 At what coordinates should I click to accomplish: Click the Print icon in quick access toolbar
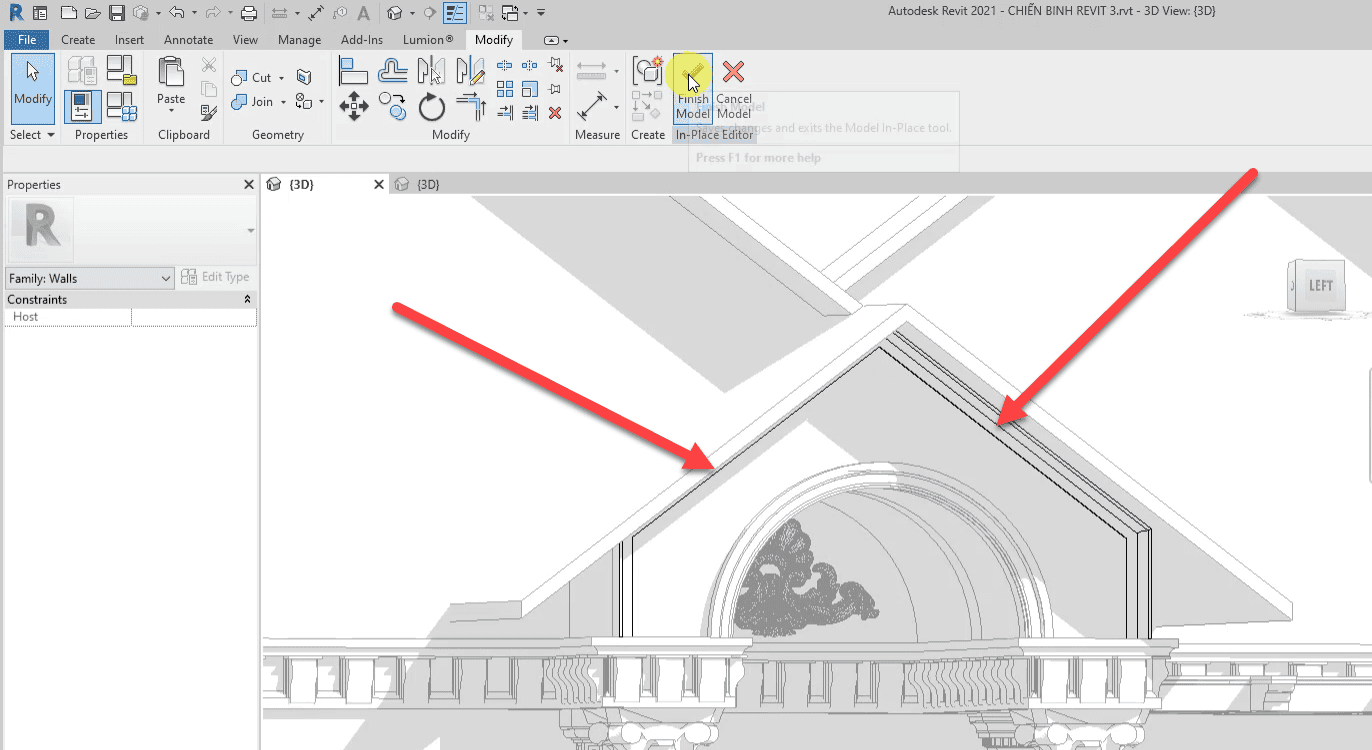pos(249,13)
